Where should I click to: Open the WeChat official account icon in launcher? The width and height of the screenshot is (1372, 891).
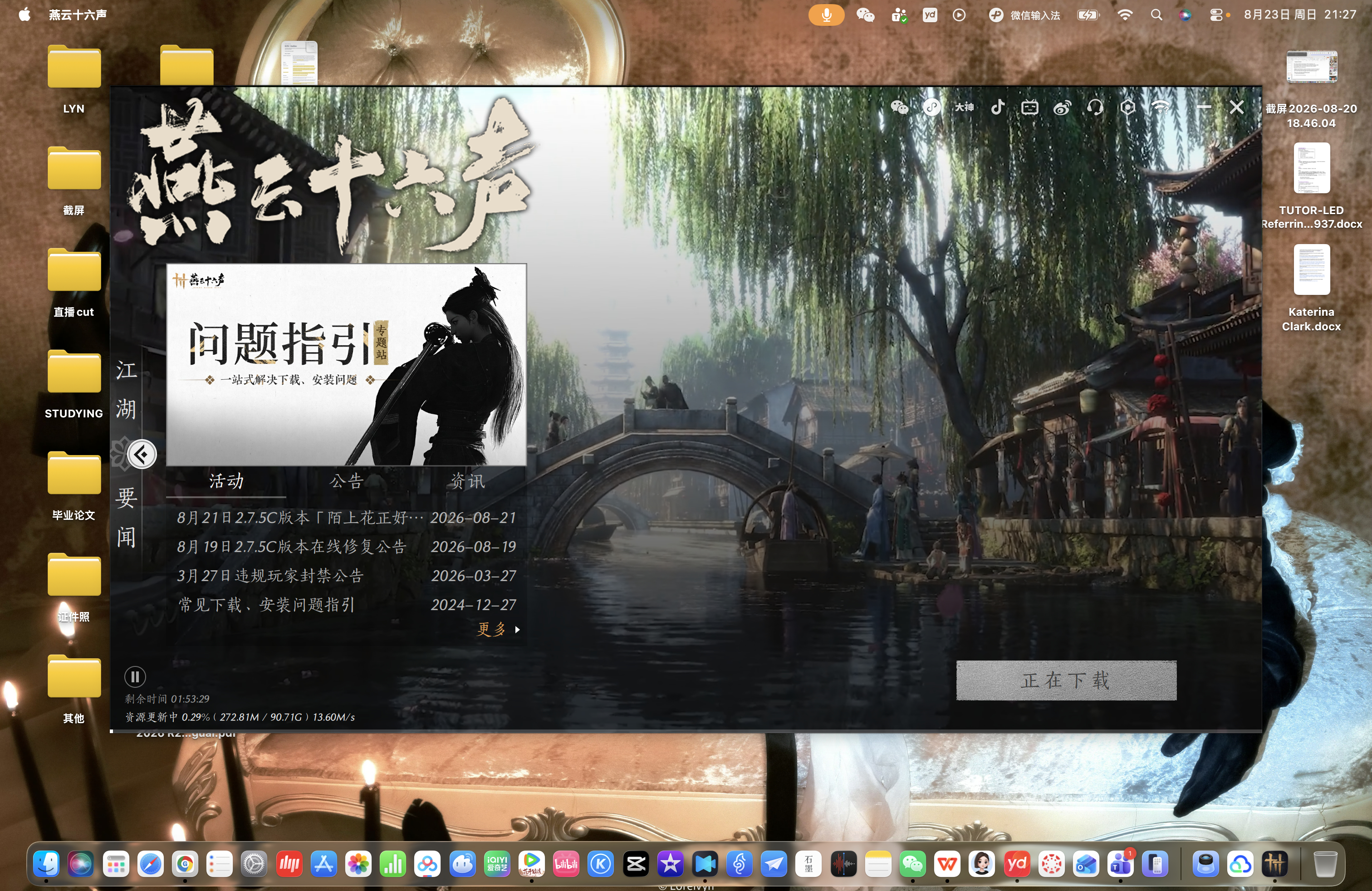899,107
